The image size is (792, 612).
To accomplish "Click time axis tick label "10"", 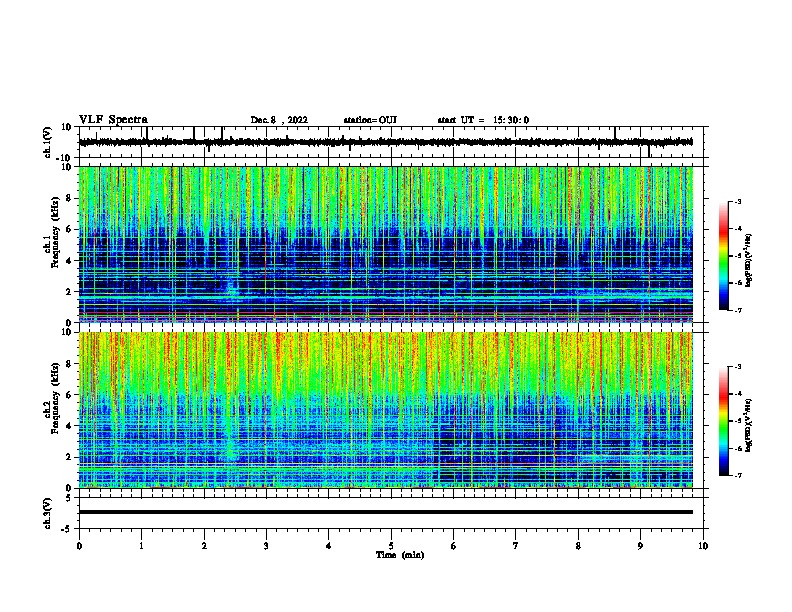I will pyautogui.click(x=703, y=546).
